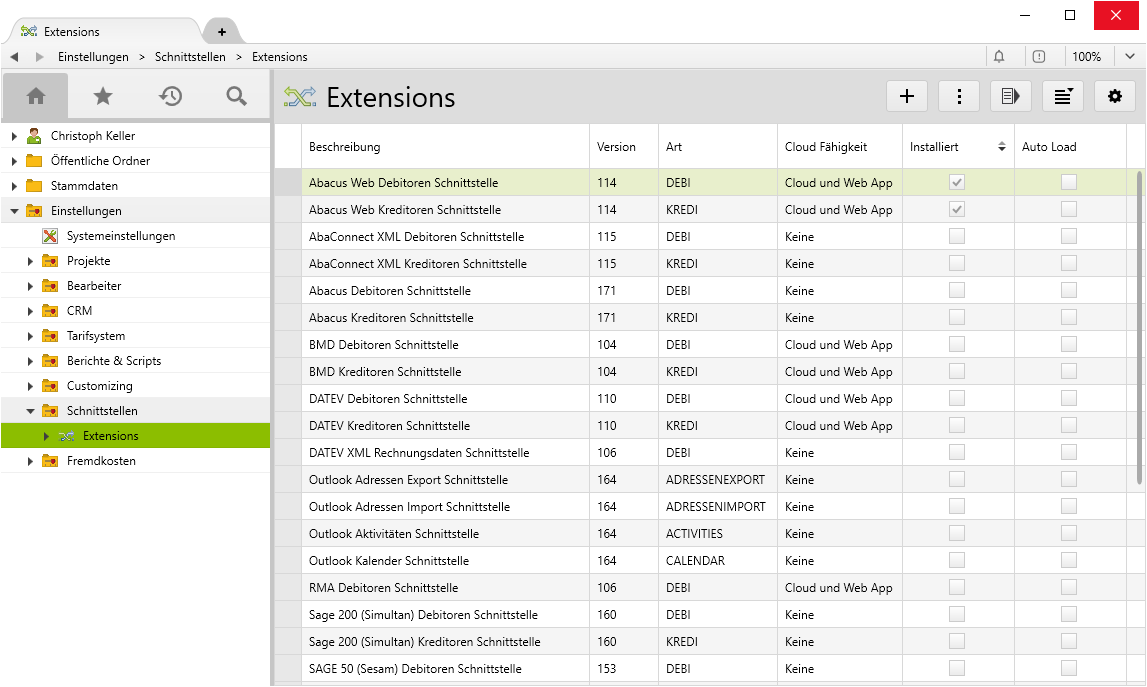Open the search magnifier tab
Viewport: 1147px width, 687px height.
tap(236, 96)
